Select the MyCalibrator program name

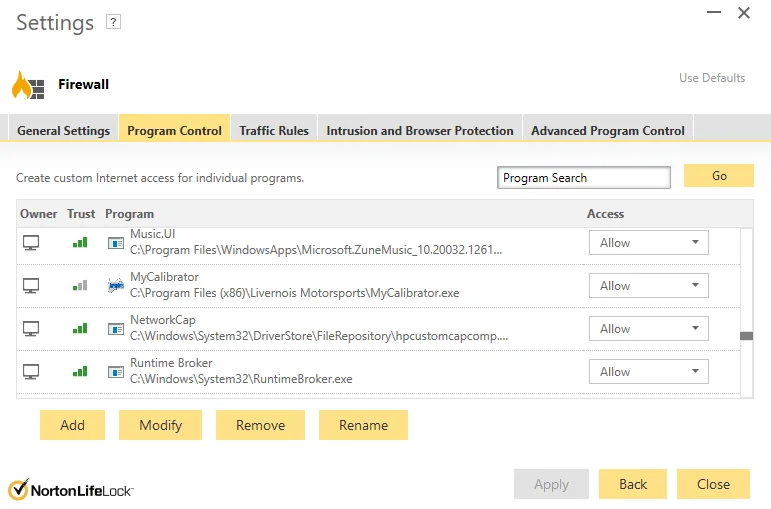164,277
